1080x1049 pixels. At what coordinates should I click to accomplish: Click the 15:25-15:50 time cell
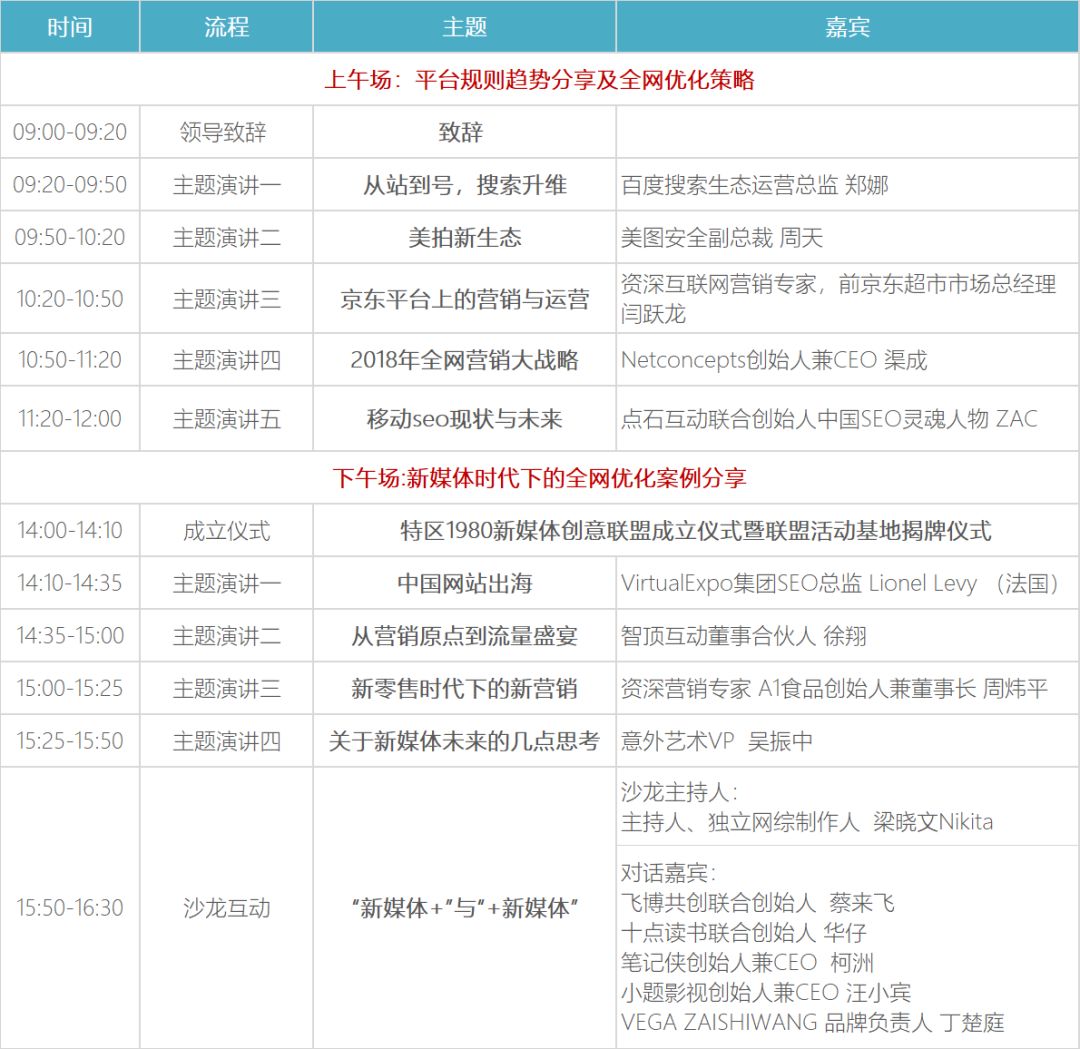70,740
